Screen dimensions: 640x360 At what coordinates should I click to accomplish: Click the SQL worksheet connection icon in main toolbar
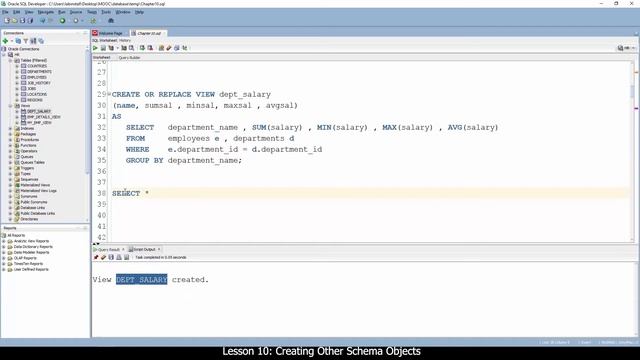point(93,20)
